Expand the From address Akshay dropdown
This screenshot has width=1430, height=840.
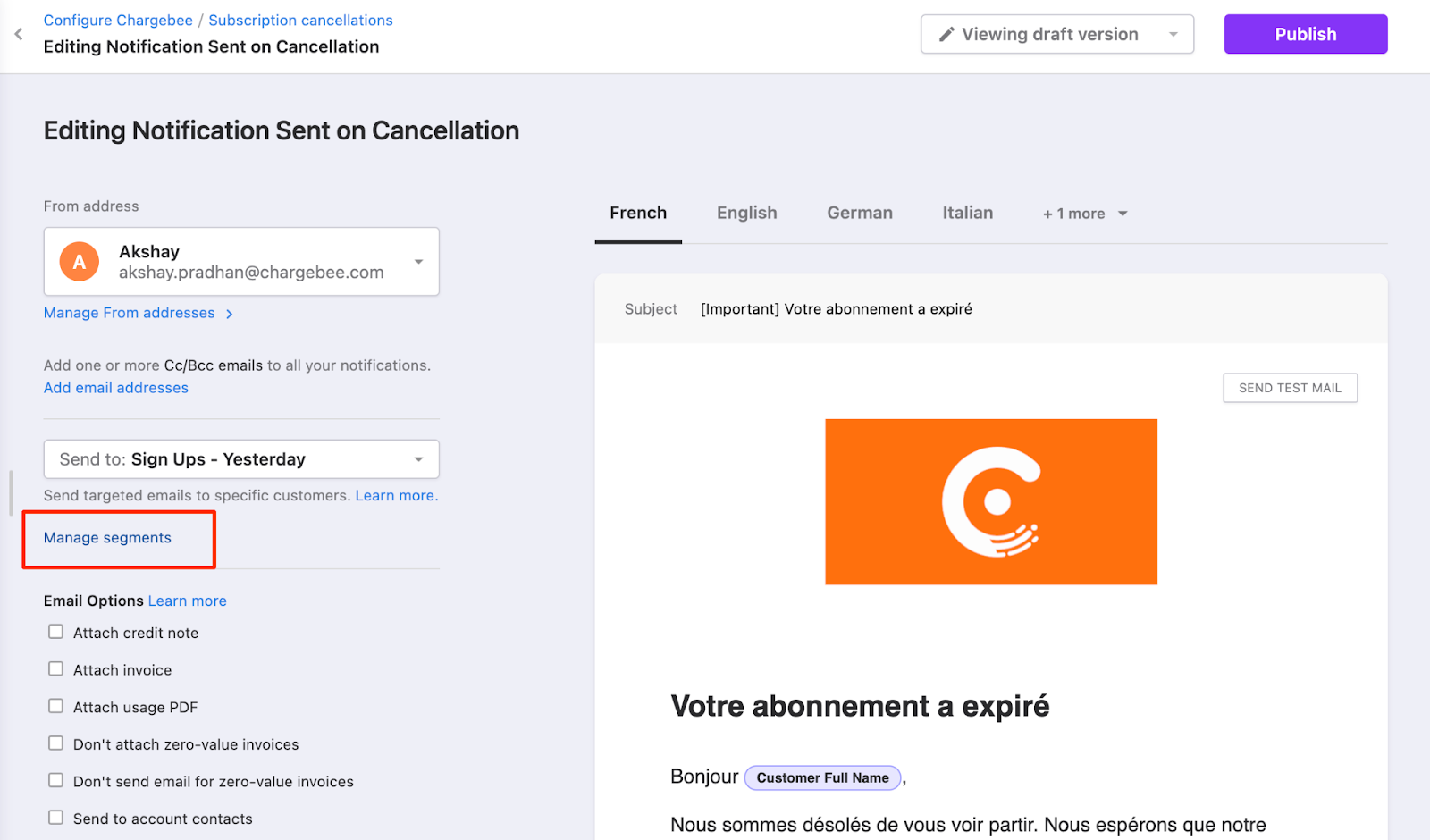pyautogui.click(x=241, y=262)
